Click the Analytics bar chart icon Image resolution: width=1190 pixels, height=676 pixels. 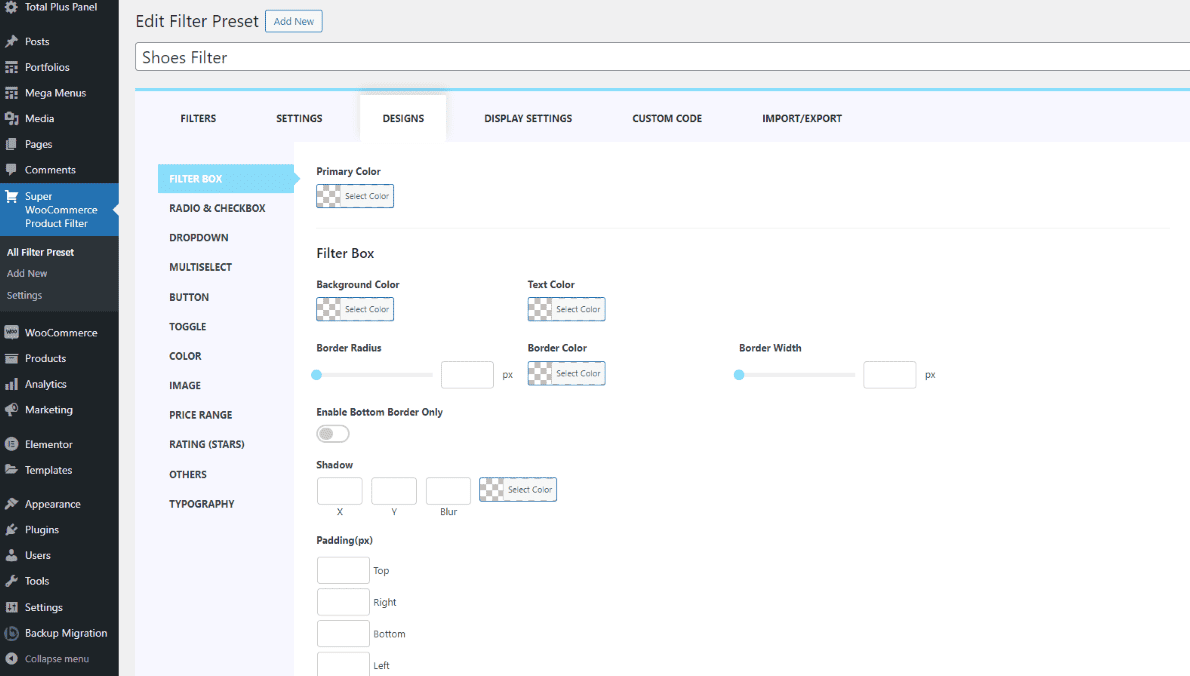11,384
